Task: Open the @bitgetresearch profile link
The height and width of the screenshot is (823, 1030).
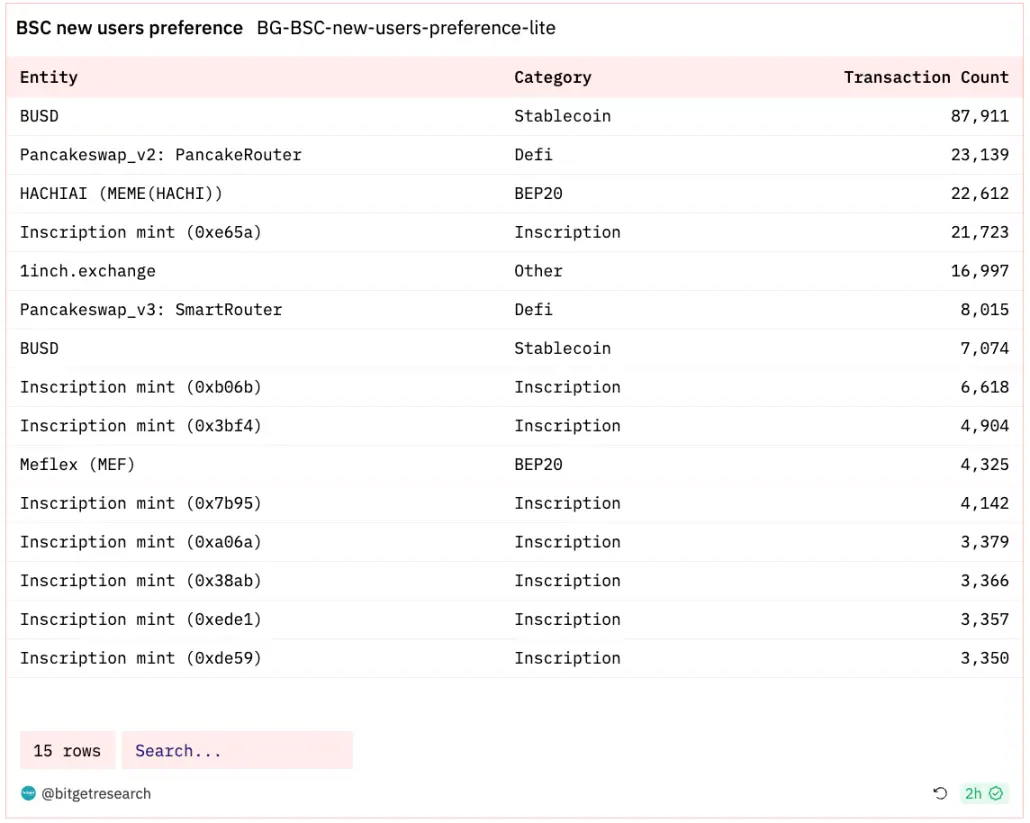Action: (x=96, y=794)
